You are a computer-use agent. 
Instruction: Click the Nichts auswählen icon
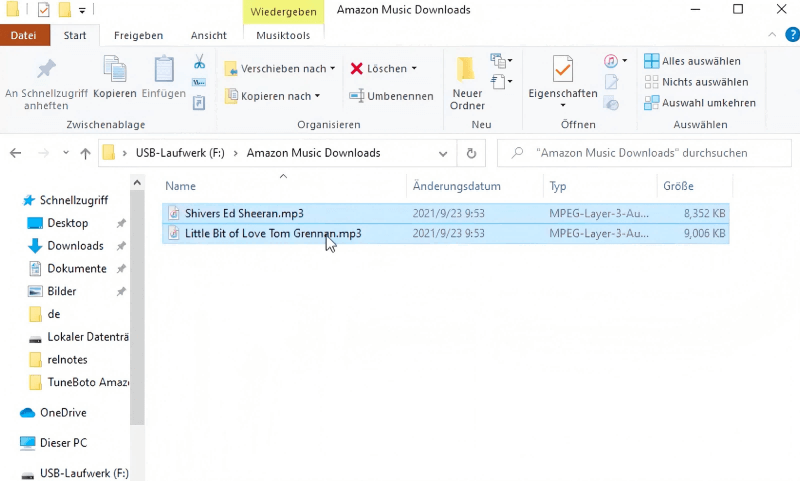point(652,82)
